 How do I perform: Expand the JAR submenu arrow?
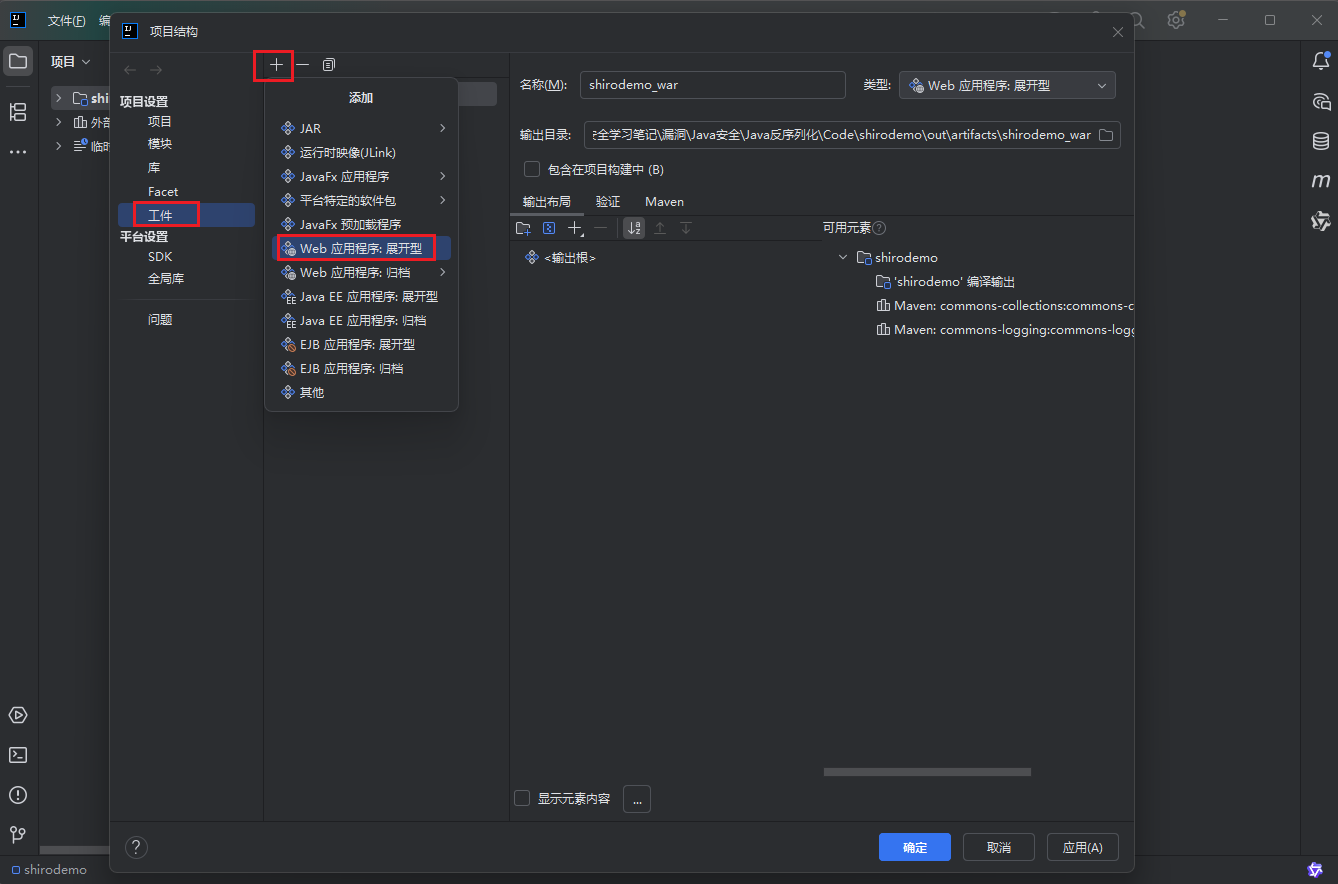coord(442,128)
